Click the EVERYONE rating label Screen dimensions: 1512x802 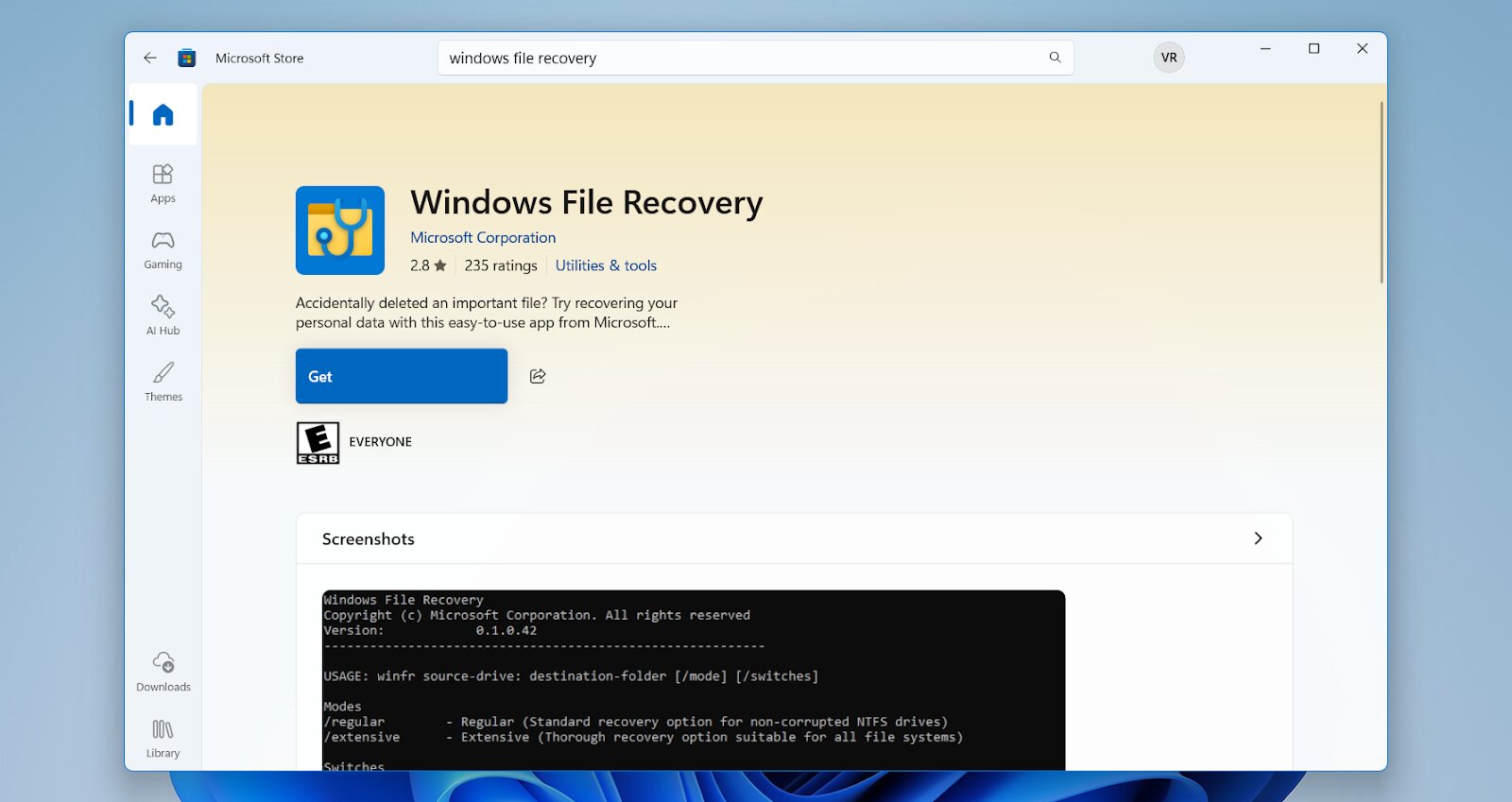click(x=381, y=442)
